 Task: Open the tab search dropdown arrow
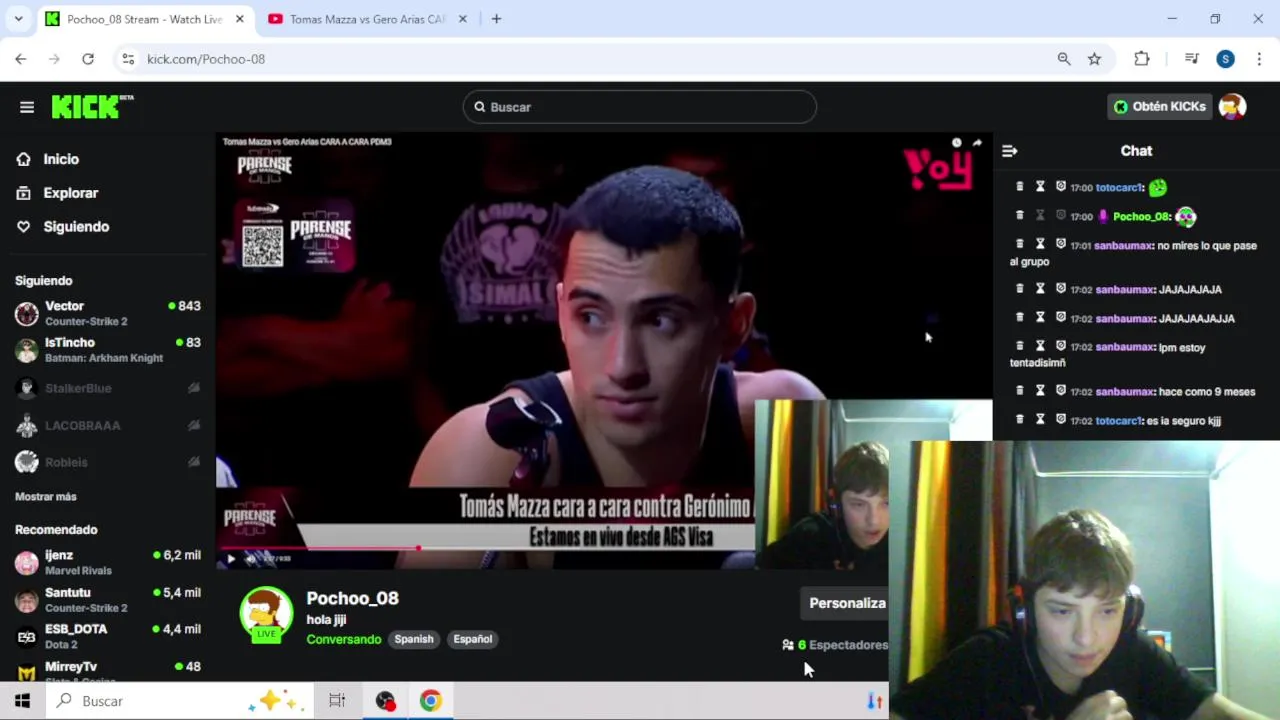tap(18, 19)
